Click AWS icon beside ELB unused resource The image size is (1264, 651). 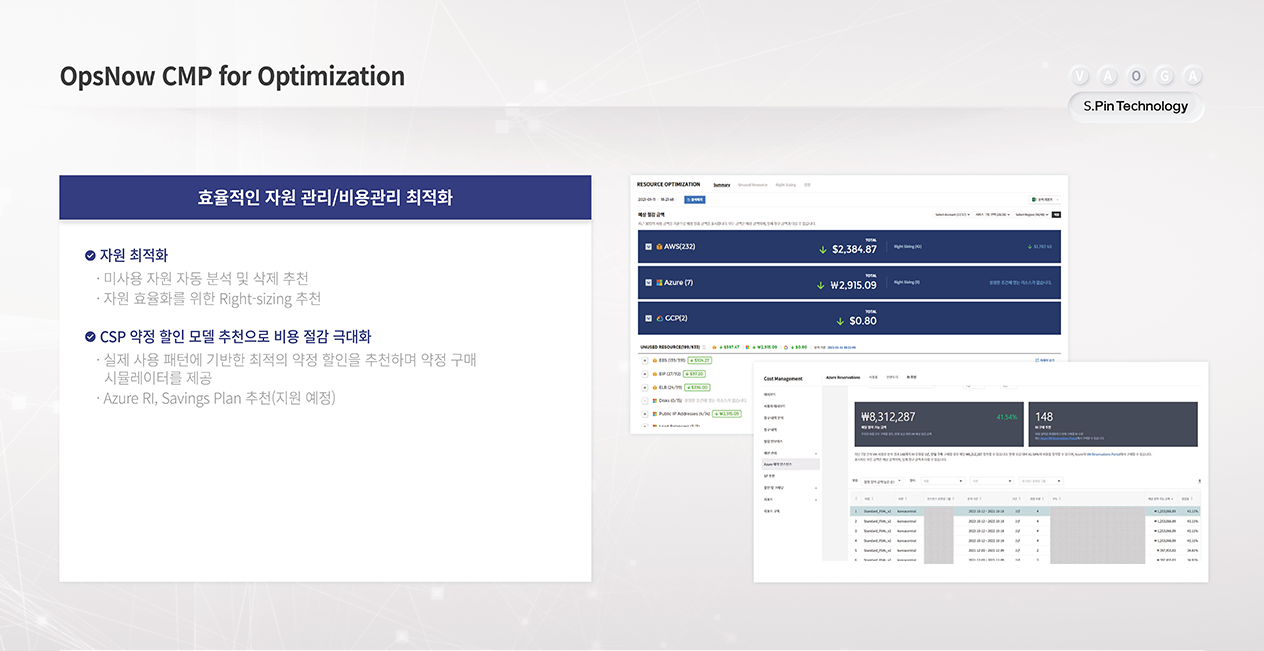click(654, 387)
